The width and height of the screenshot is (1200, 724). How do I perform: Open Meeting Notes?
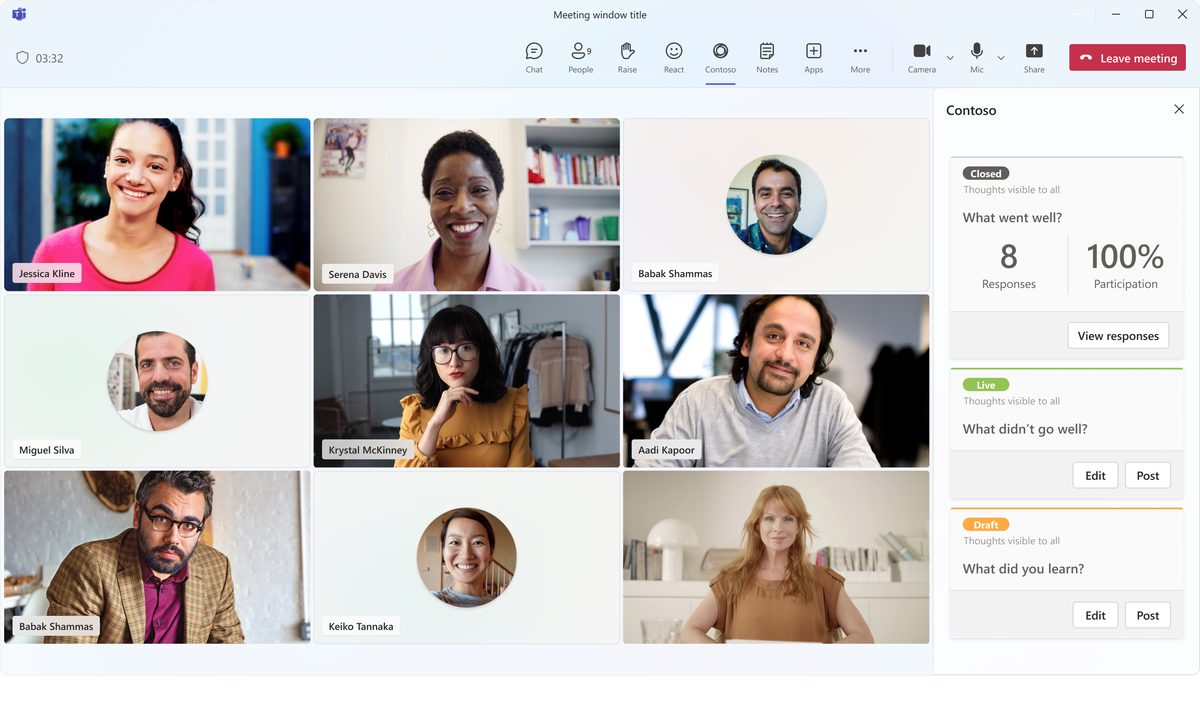click(x=767, y=57)
